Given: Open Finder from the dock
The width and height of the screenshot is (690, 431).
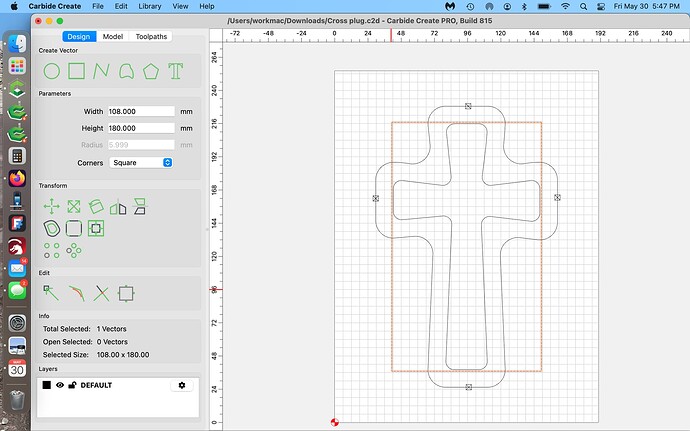Looking at the screenshot, I should pos(17,43).
